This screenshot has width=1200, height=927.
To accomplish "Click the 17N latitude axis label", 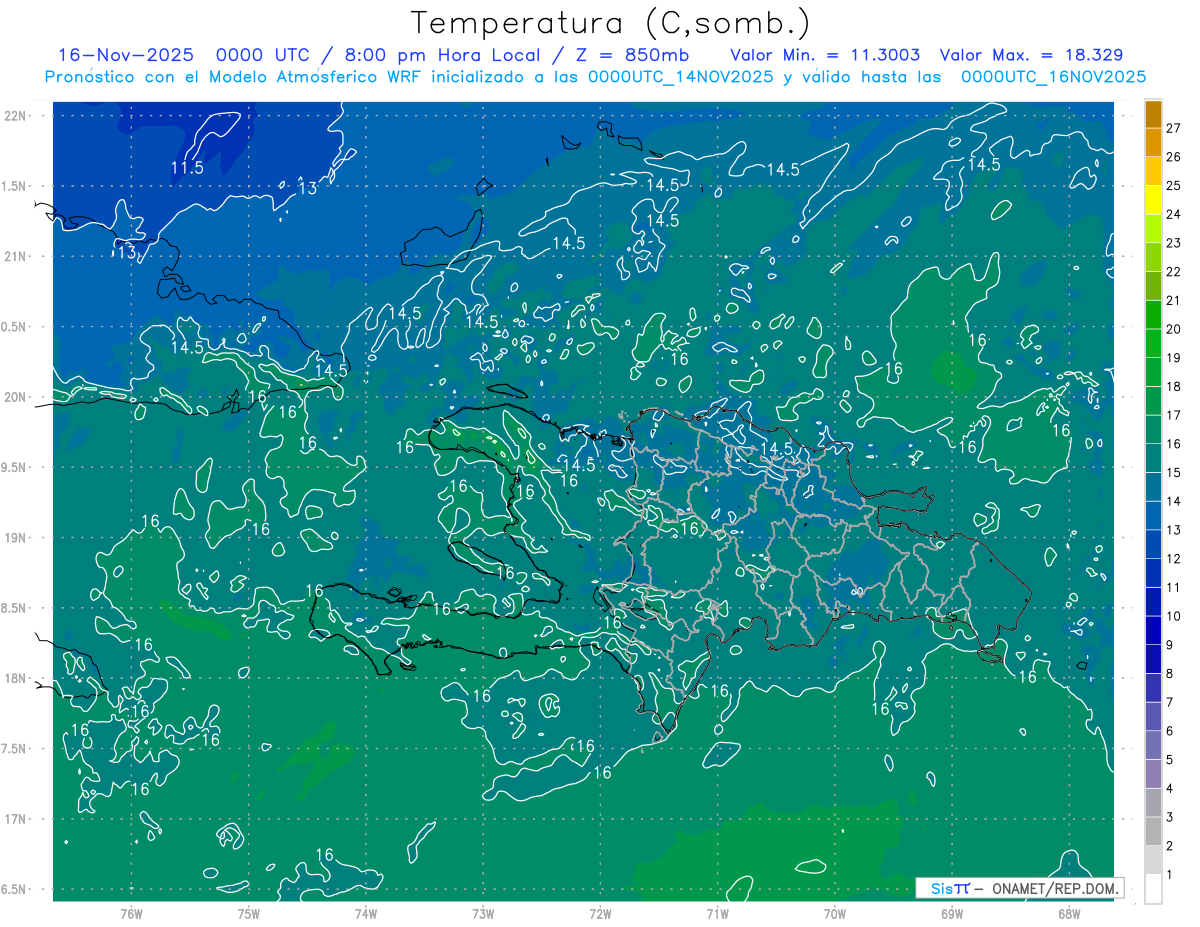I will tap(16, 819).
